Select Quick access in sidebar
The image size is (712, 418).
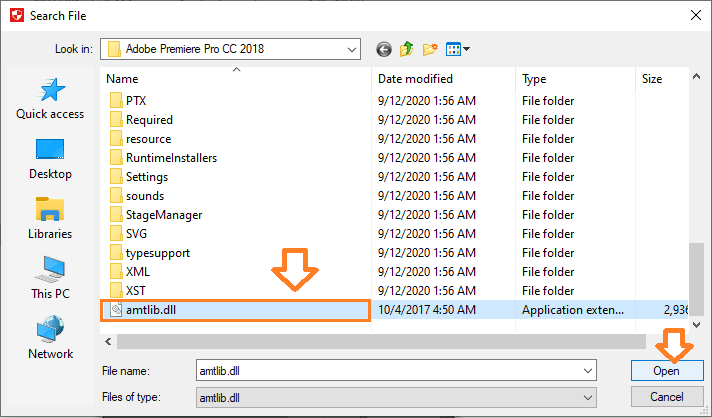coord(50,100)
